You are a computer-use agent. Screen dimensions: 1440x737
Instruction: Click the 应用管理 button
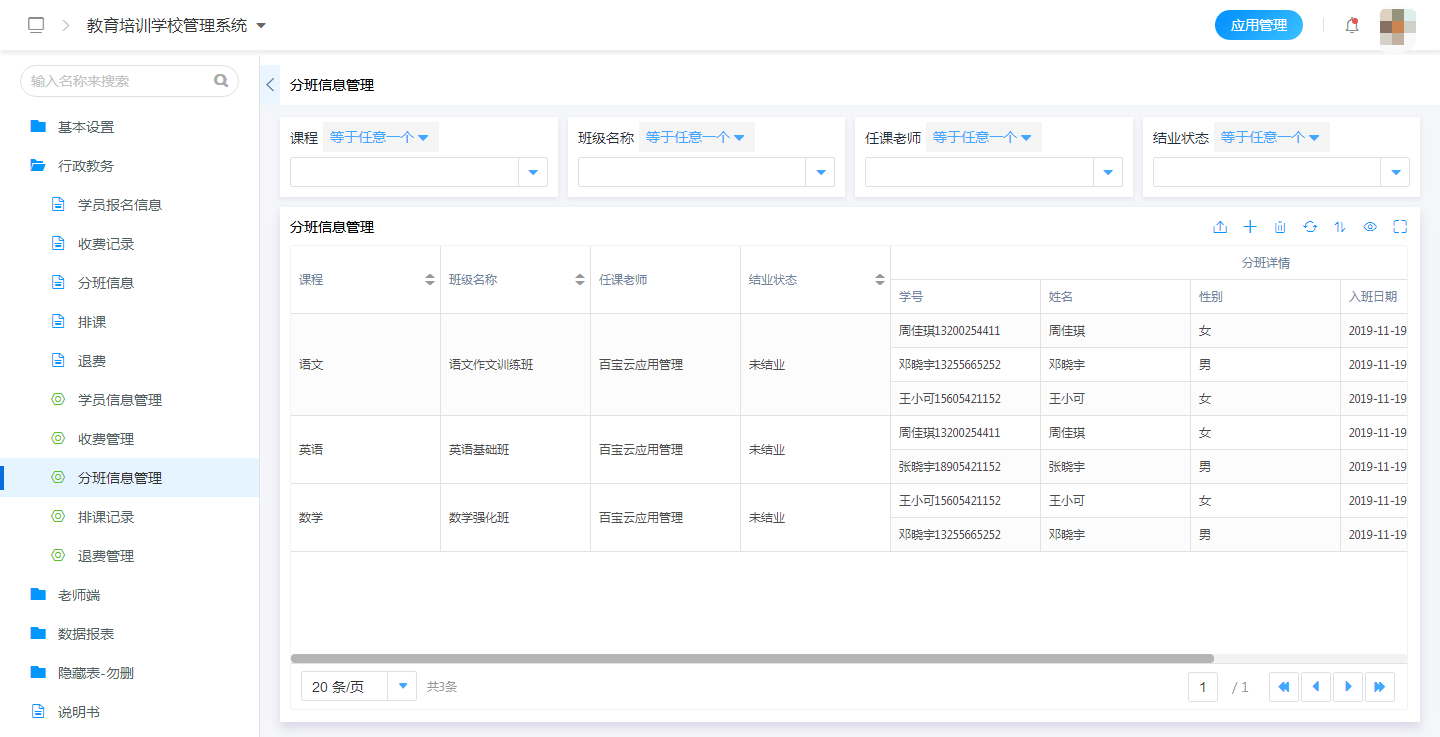[x=1259, y=24]
